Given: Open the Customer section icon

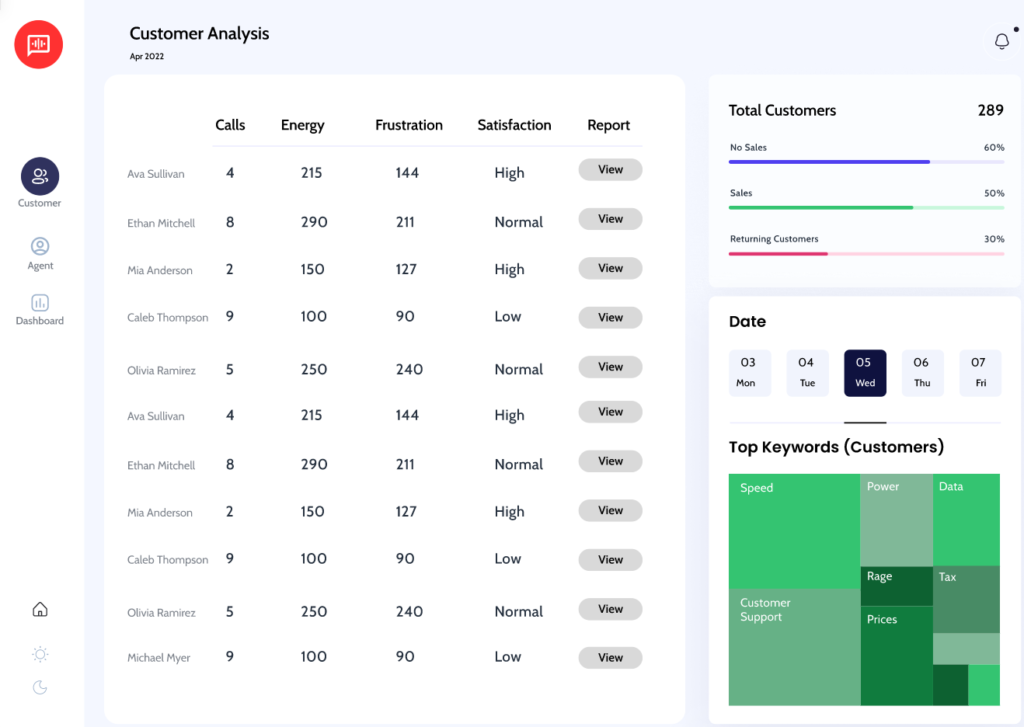Looking at the screenshot, I should (40, 177).
